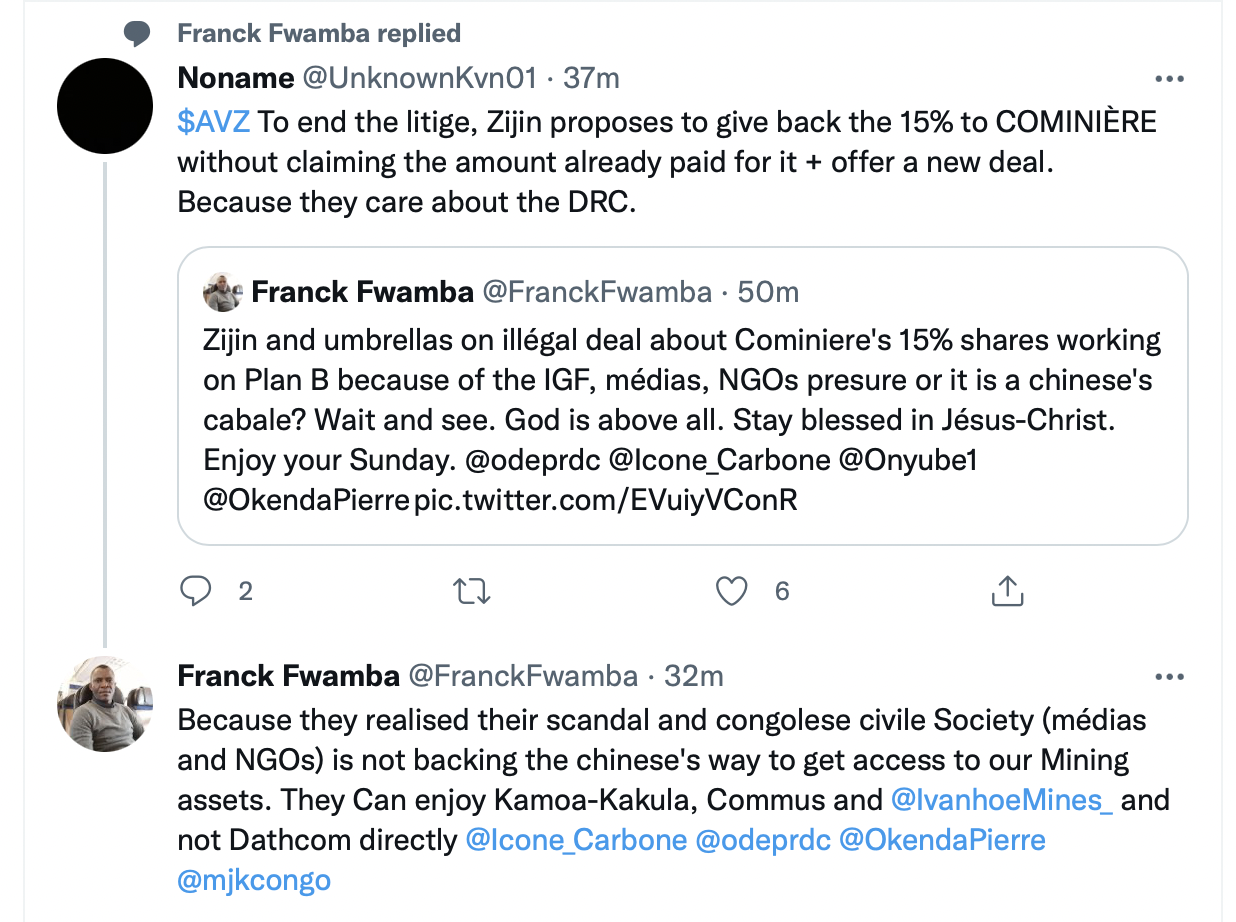Click the 'Franck Fwamba replied' header text
This screenshot has height=922, width=1236.
[319, 34]
